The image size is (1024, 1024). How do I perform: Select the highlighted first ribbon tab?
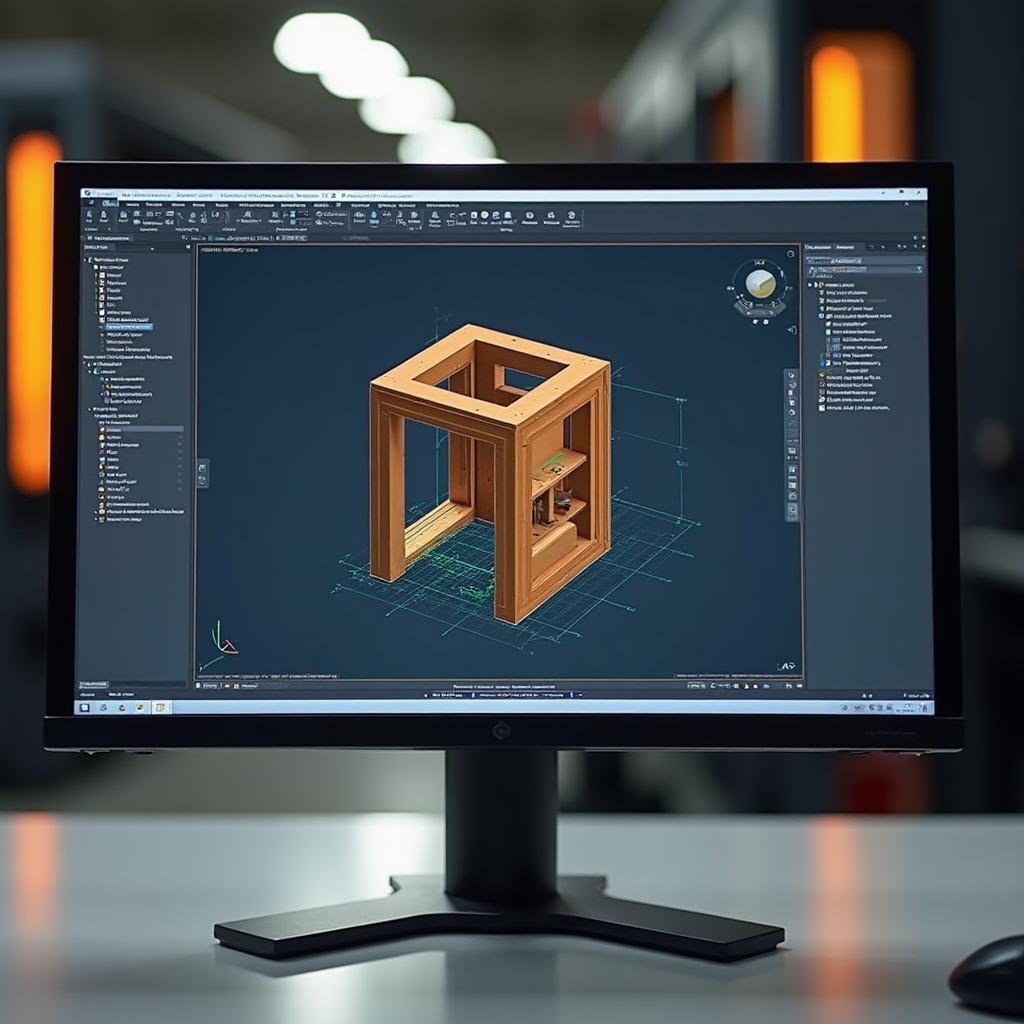click(110, 204)
